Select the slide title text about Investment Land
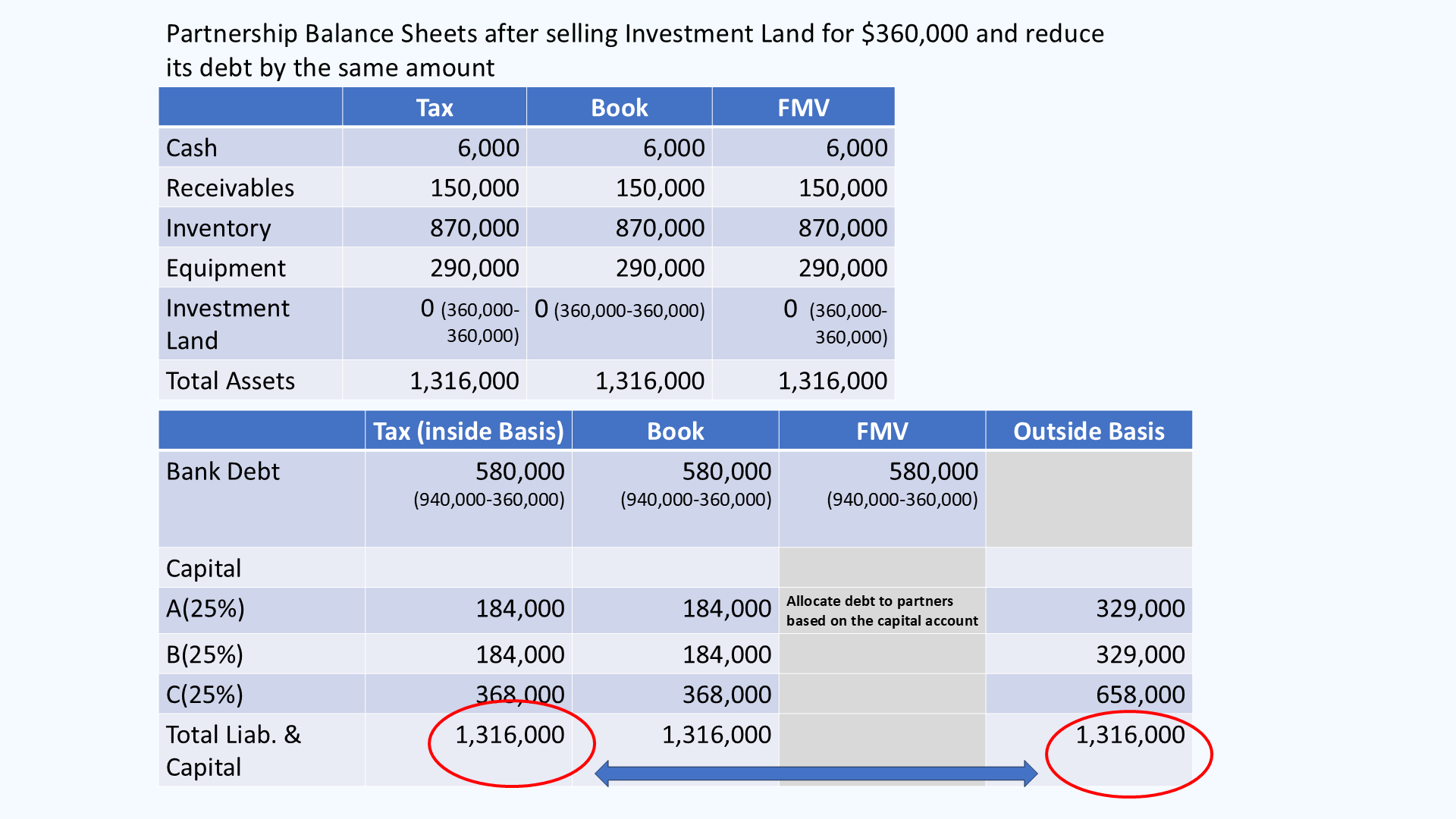The width and height of the screenshot is (1456, 819). (634, 50)
